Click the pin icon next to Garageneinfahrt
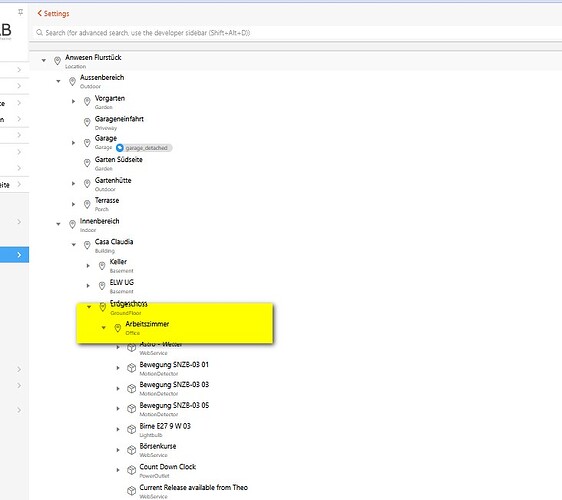 coord(87,122)
